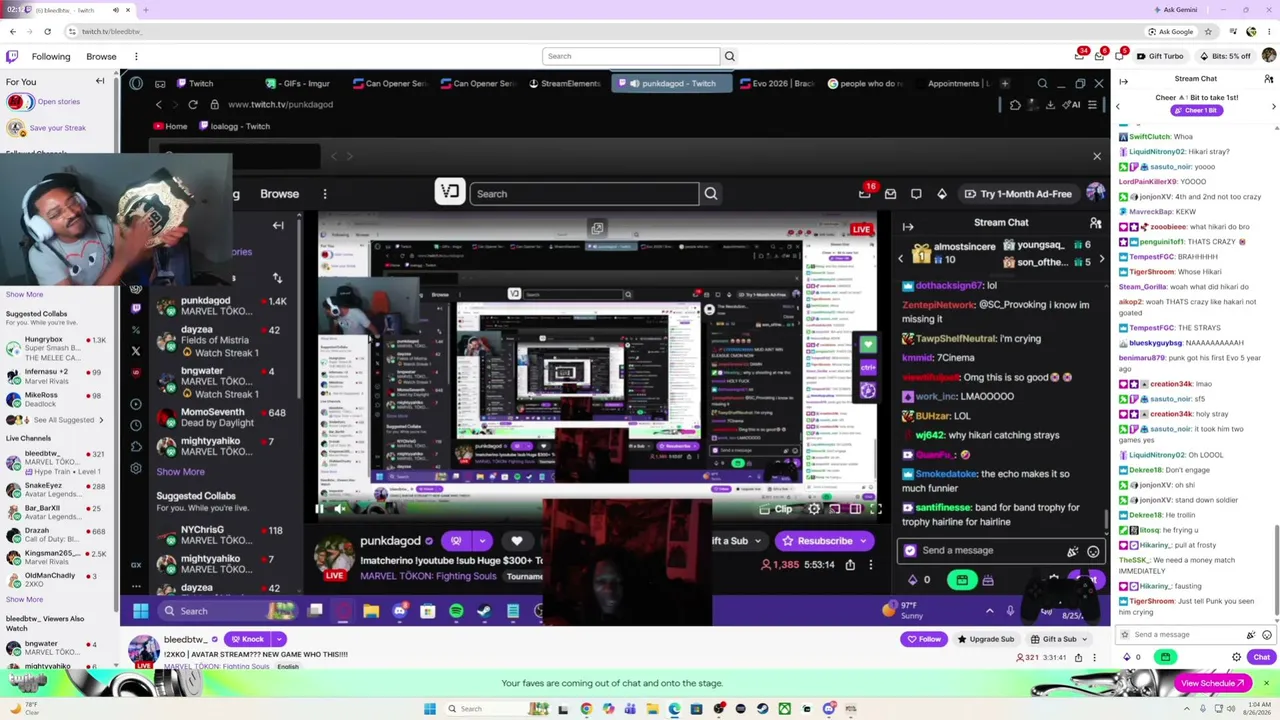Click the Upgrade Sub button
1280x720 pixels.
pos(986,639)
